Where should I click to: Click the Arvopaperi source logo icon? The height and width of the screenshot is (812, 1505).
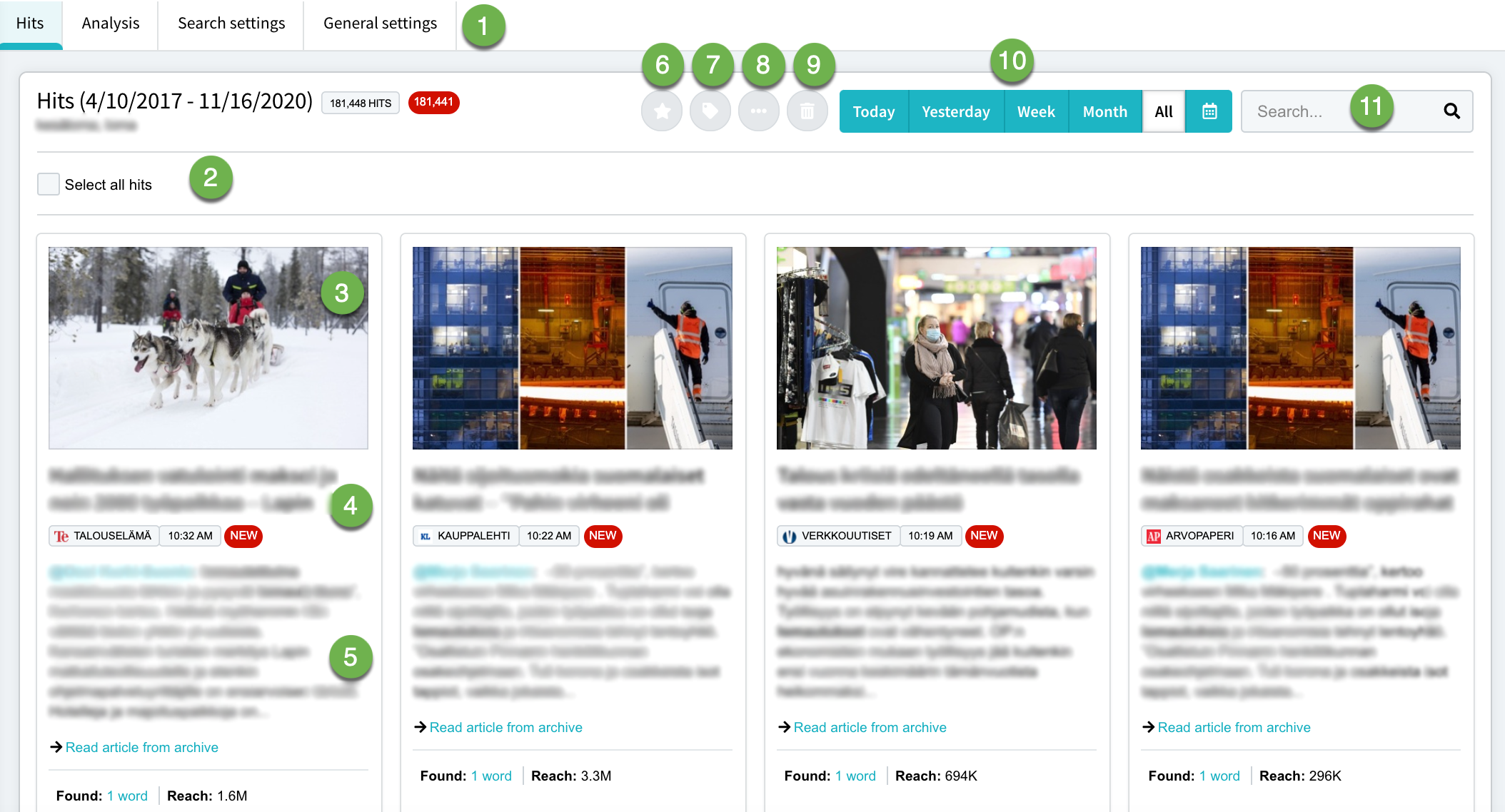click(1154, 536)
